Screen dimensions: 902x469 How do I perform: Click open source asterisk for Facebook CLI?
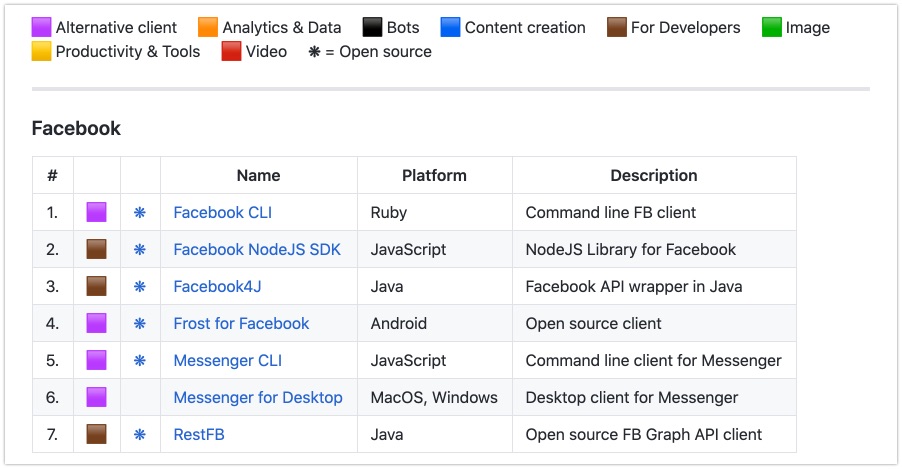pos(140,212)
